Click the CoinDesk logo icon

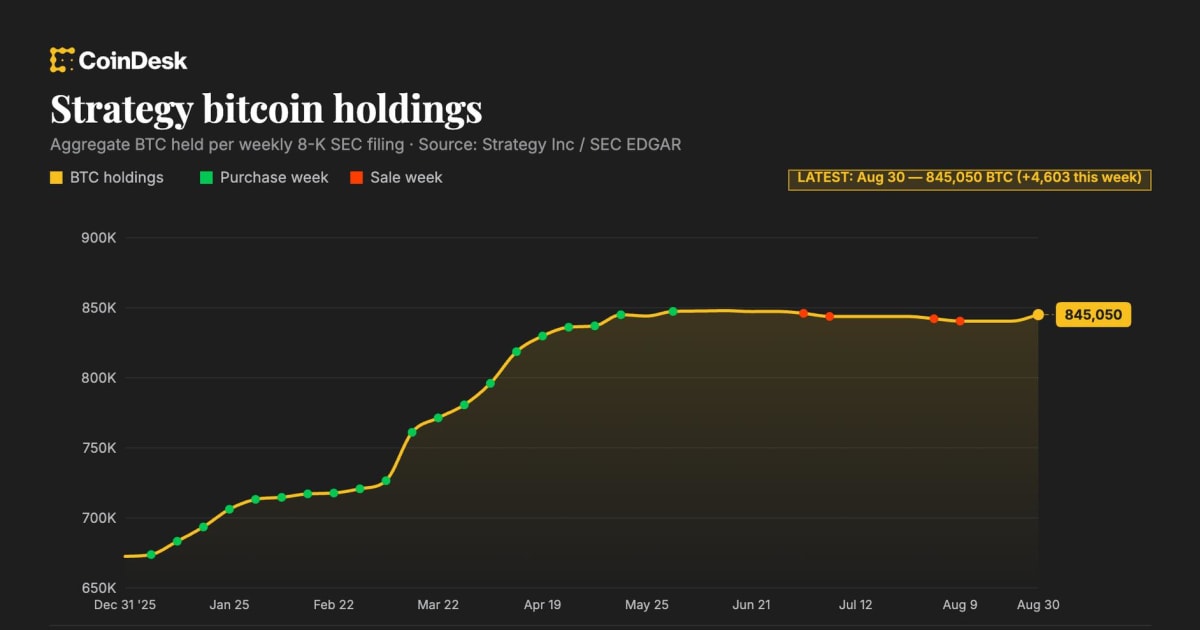[x=62, y=60]
